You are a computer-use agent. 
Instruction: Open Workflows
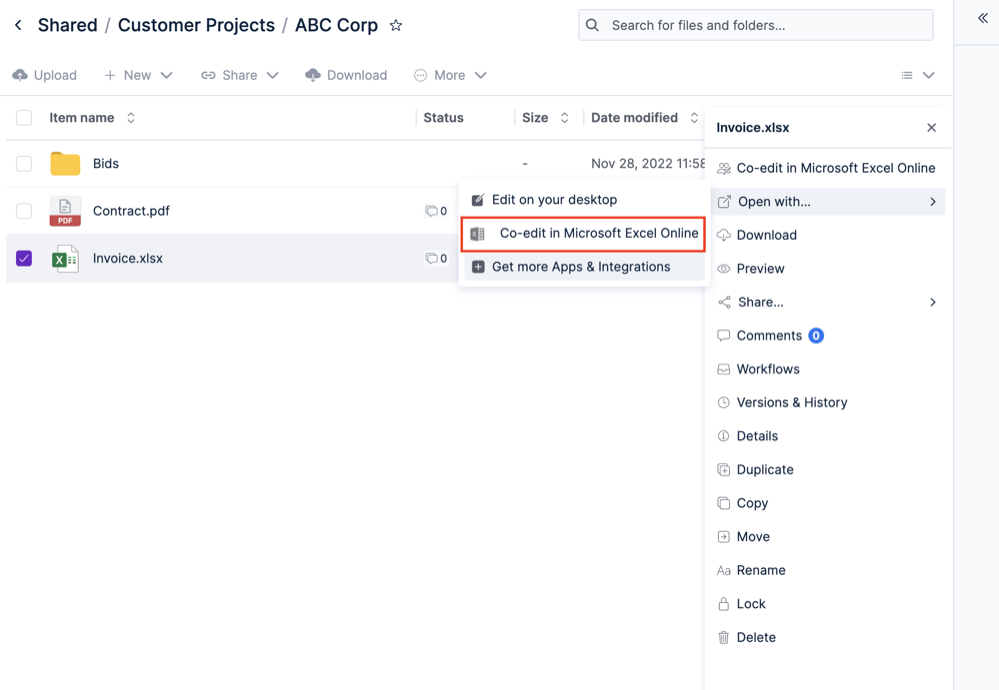coord(828,369)
